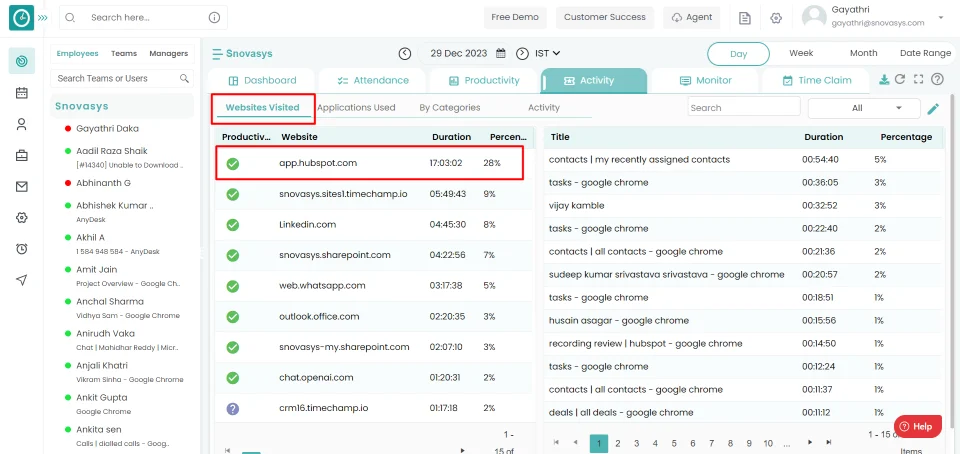The width and height of the screenshot is (960, 454).
Task: Open the Dashboard tab
Action: [261, 81]
